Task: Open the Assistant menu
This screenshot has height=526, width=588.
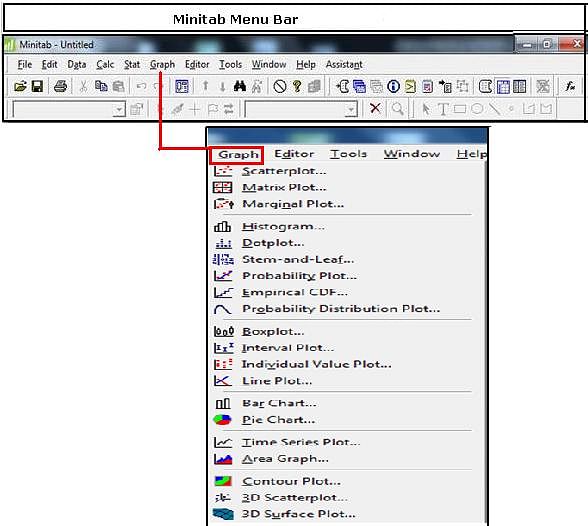Action: pyautogui.click(x=344, y=64)
